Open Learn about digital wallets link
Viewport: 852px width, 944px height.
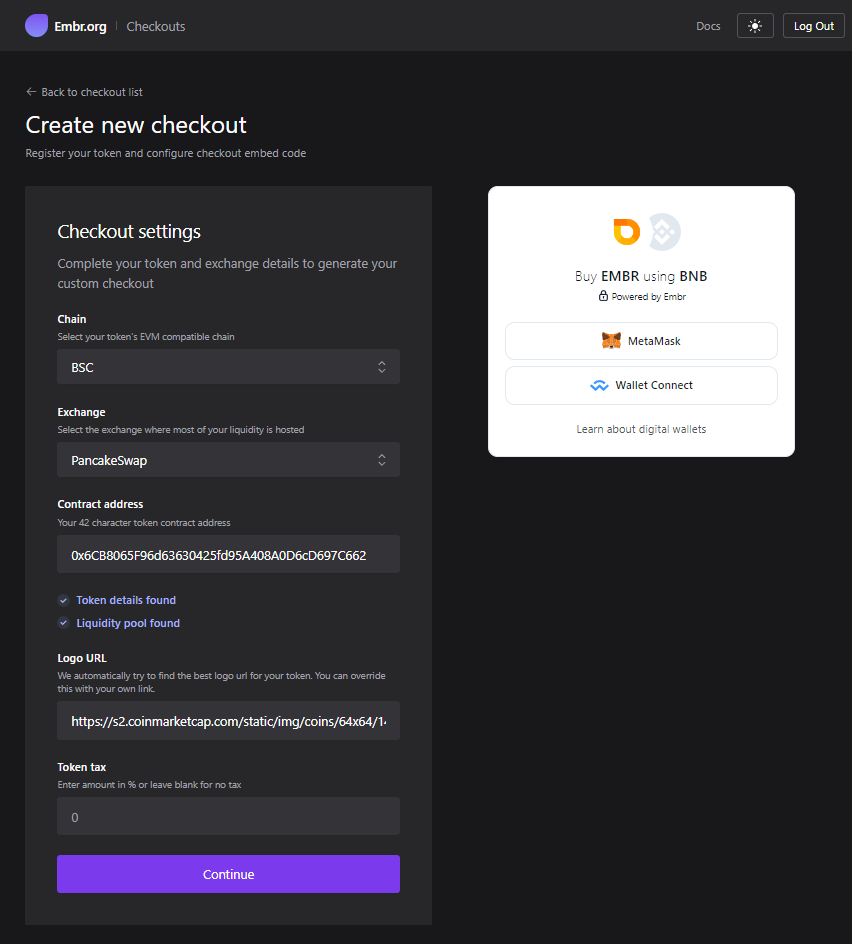641,429
